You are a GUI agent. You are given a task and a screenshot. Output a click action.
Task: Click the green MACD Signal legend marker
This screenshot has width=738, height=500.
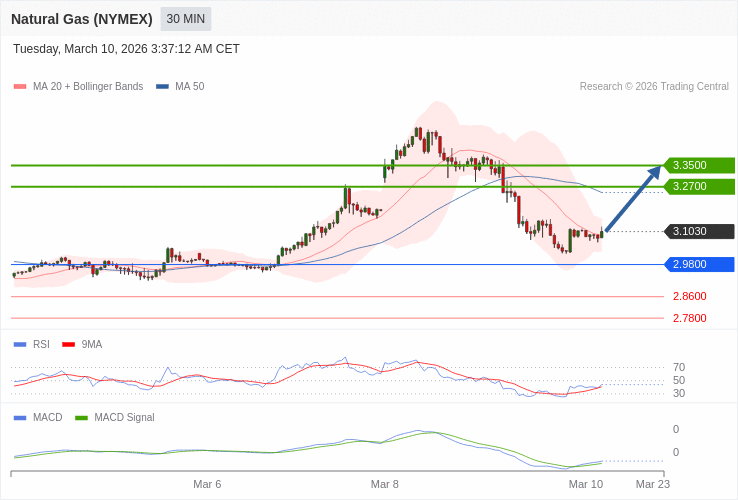pos(81,418)
